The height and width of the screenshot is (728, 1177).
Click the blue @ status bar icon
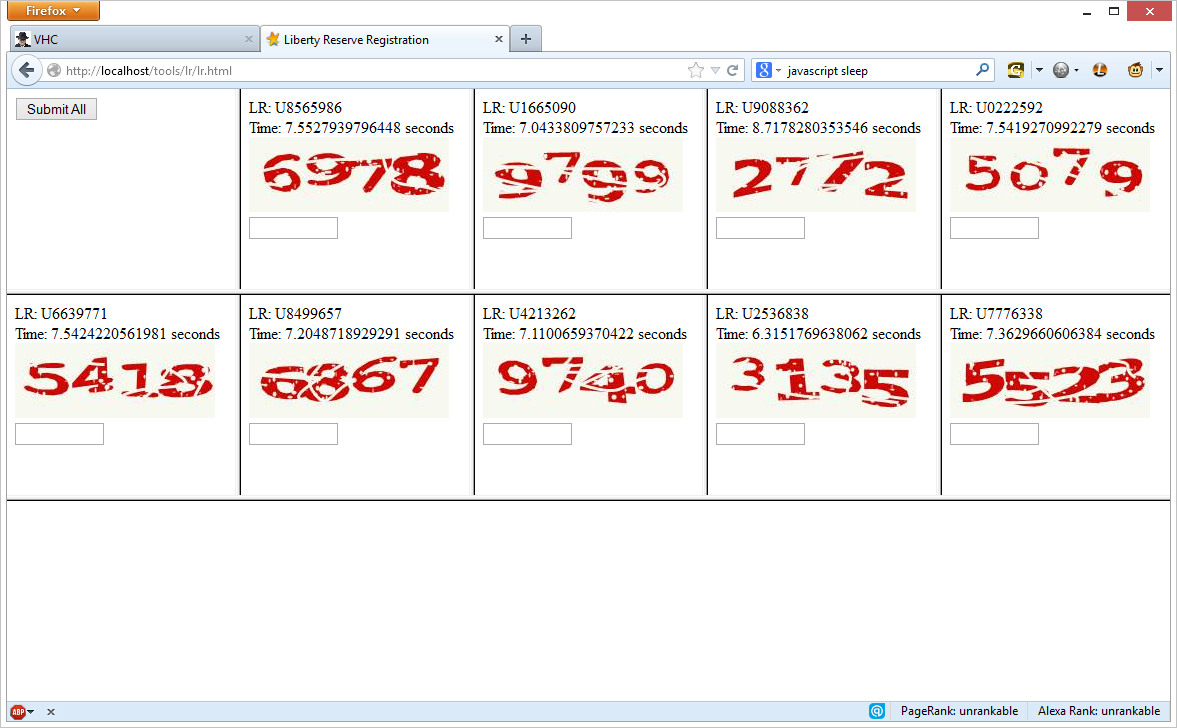(877, 711)
